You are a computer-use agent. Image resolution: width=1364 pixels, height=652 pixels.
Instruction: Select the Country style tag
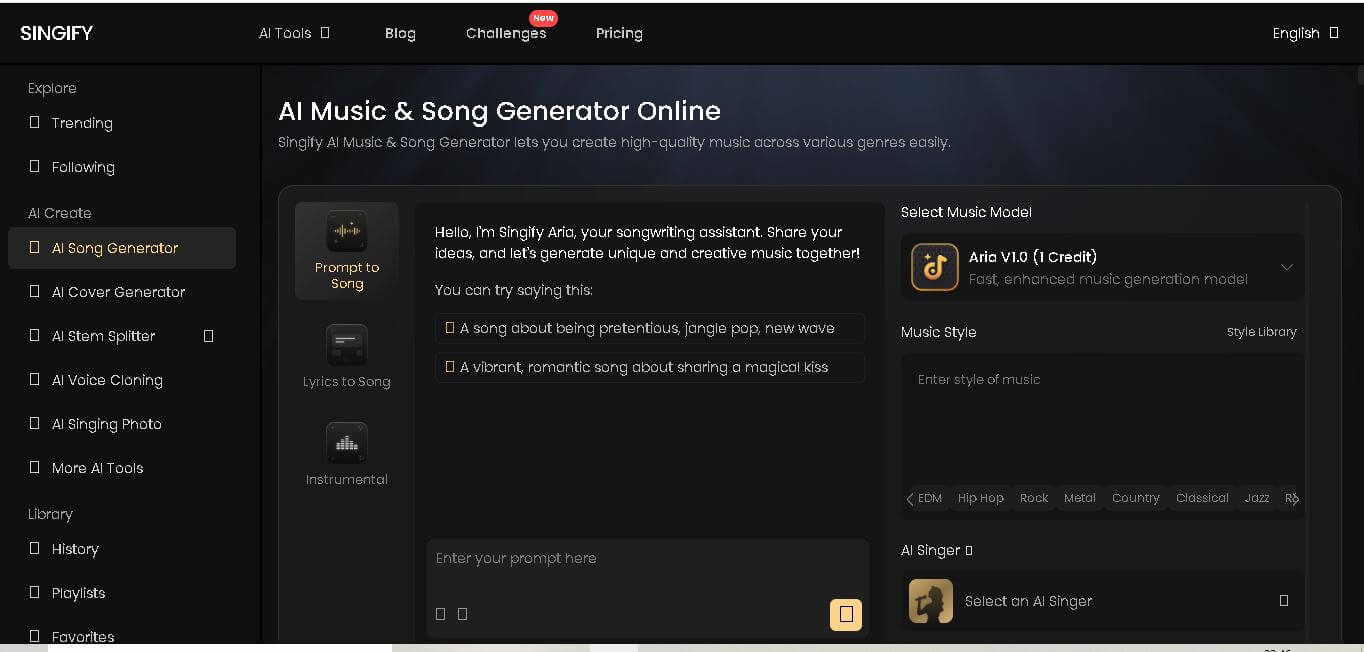[1136, 498]
